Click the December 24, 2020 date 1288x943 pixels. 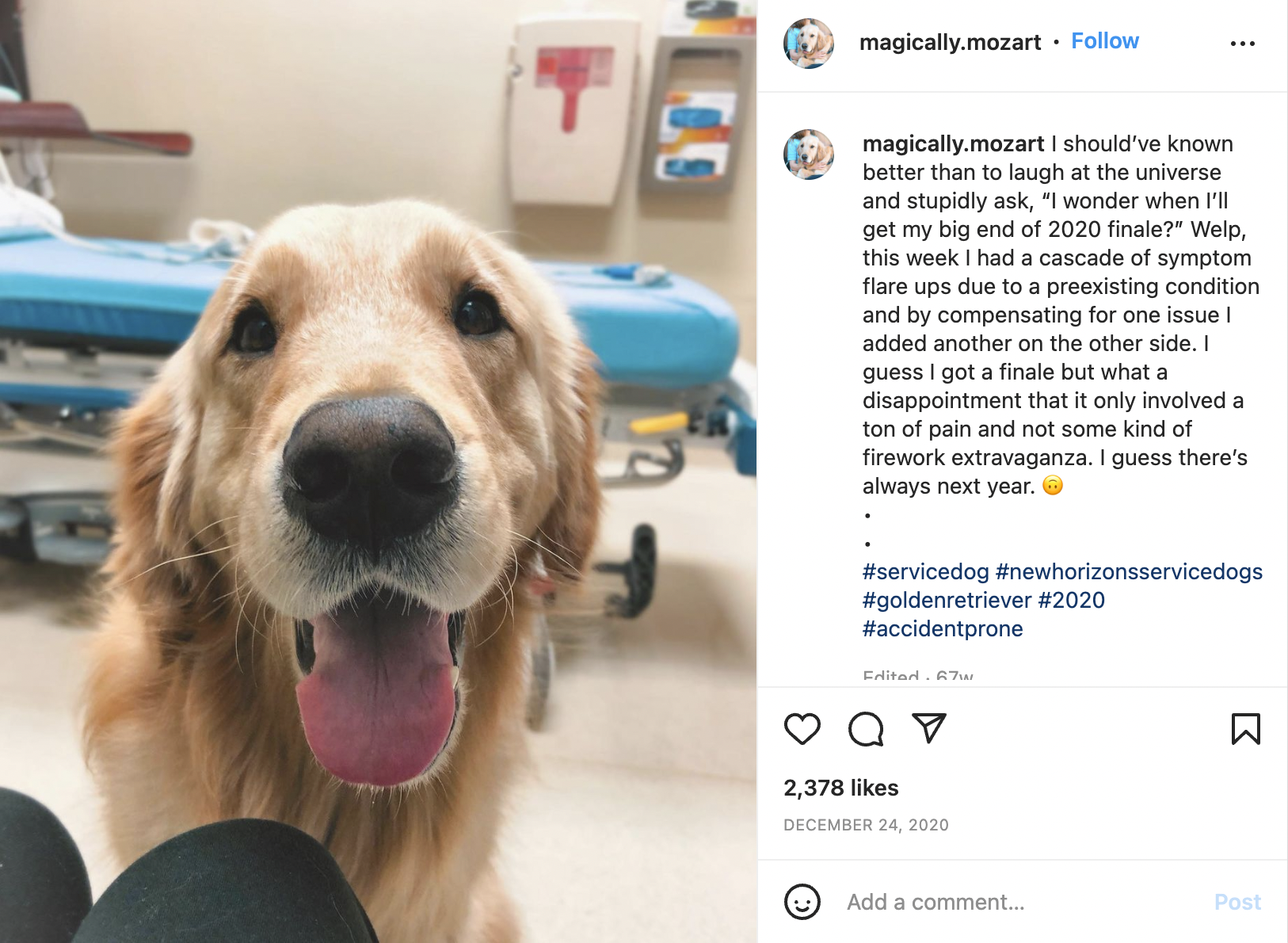coord(866,825)
